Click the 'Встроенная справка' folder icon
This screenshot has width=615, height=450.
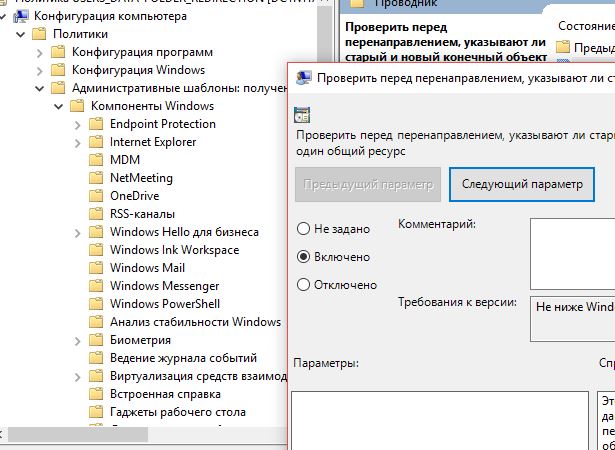tap(96, 394)
